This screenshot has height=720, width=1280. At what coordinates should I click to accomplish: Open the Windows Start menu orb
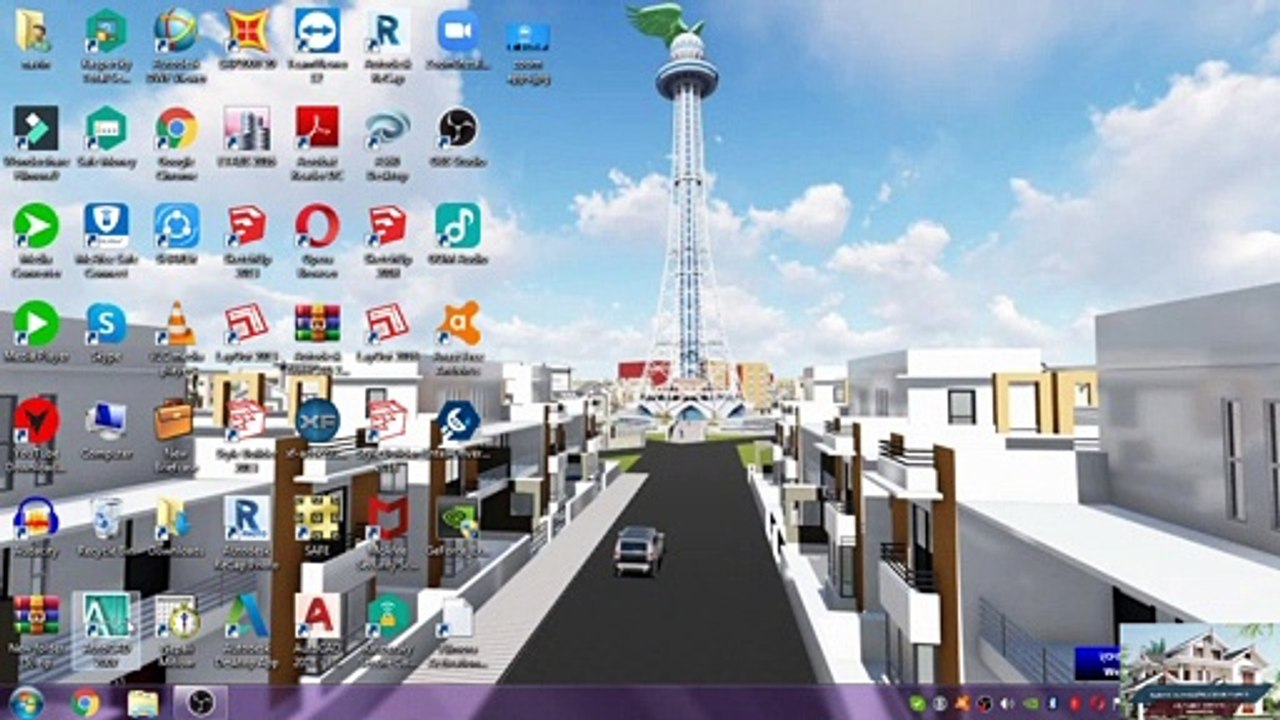(26, 702)
